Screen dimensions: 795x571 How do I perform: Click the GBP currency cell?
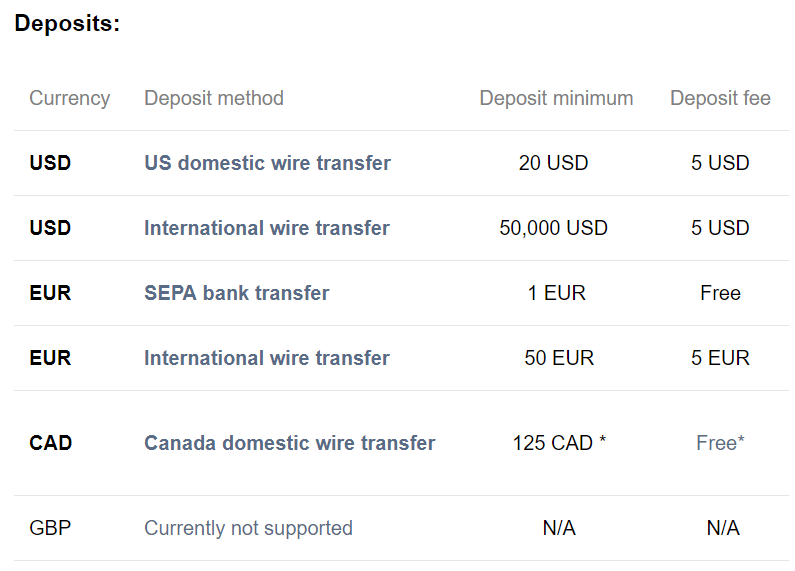(50, 528)
